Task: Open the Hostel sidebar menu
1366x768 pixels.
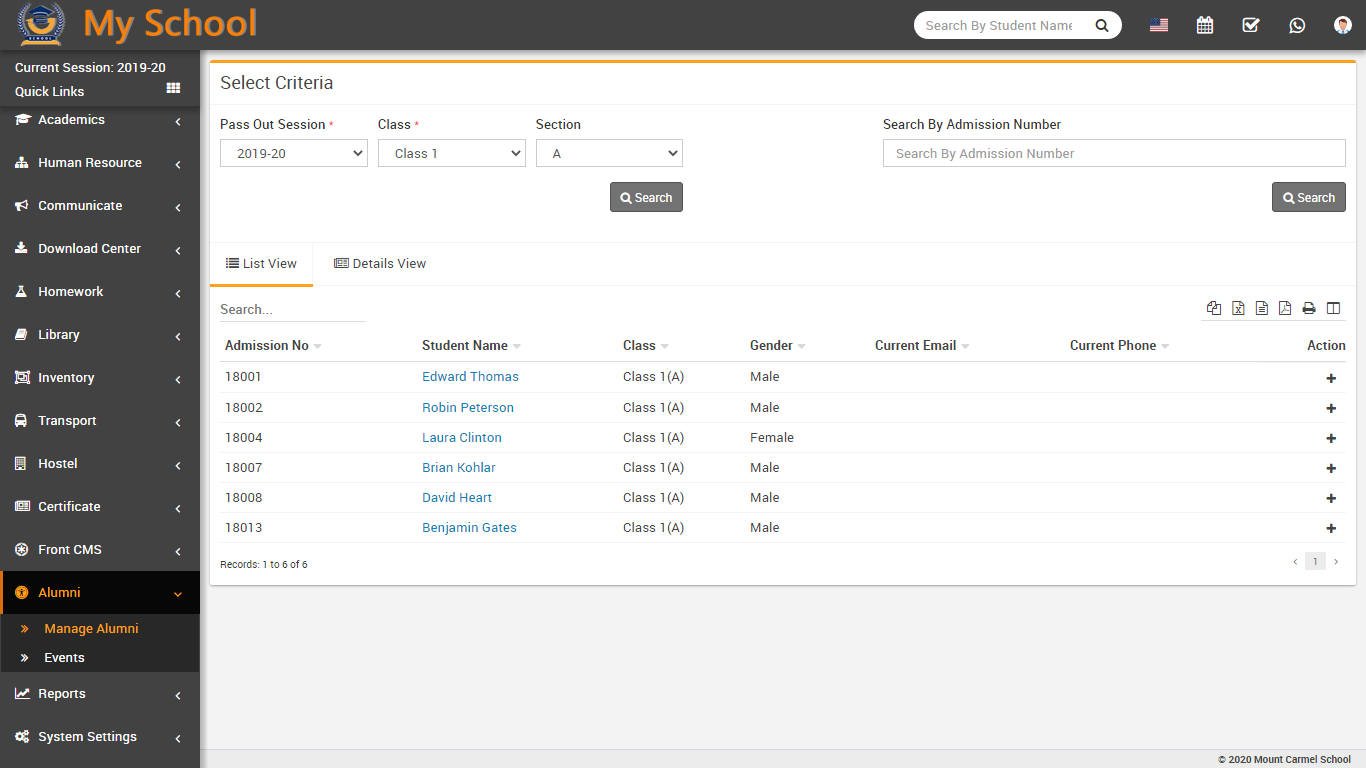Action: point(100,464)
